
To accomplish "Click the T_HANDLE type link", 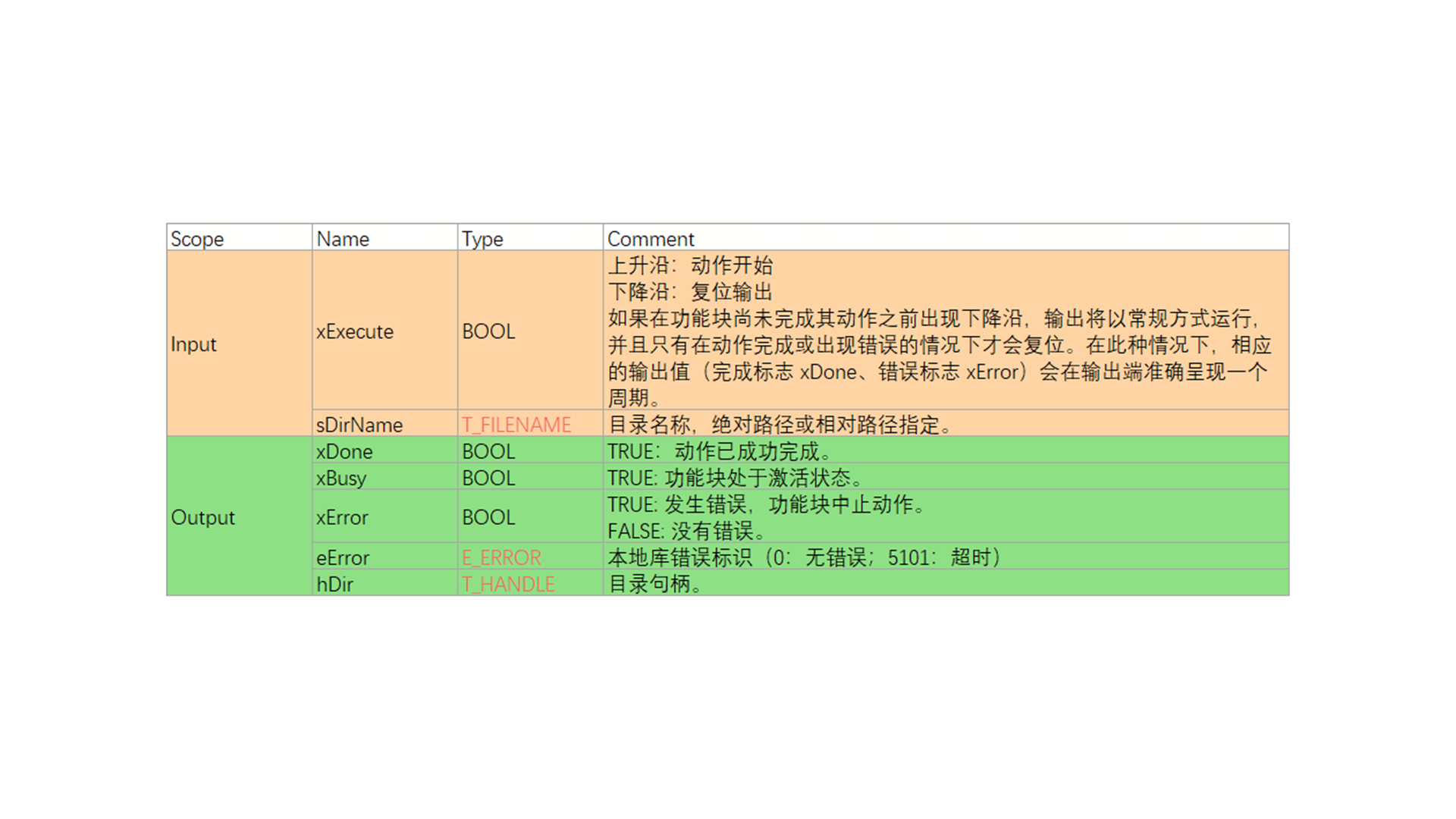I will tap(508, 584).
